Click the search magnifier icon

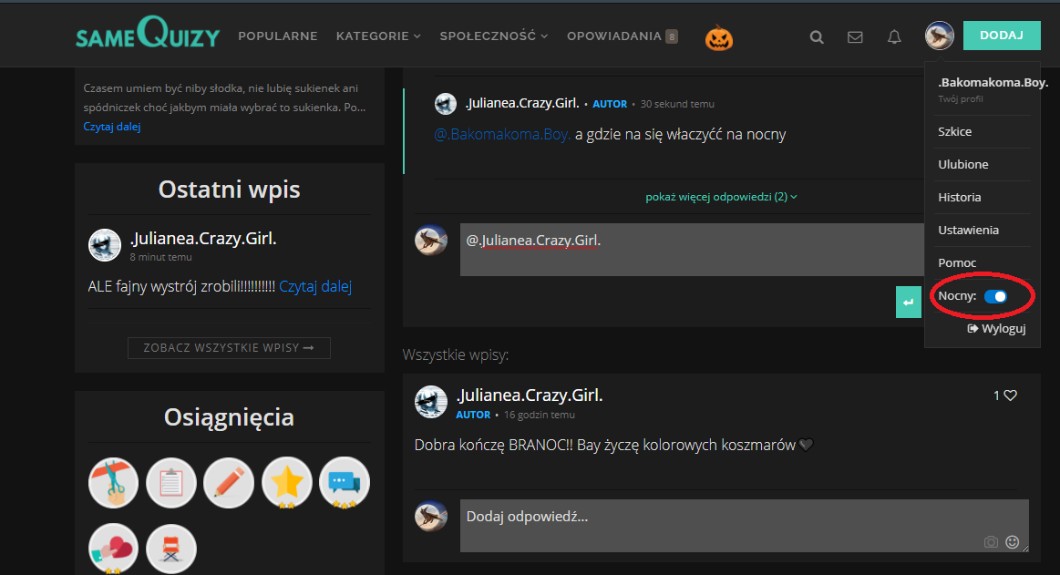coord(817,37)
